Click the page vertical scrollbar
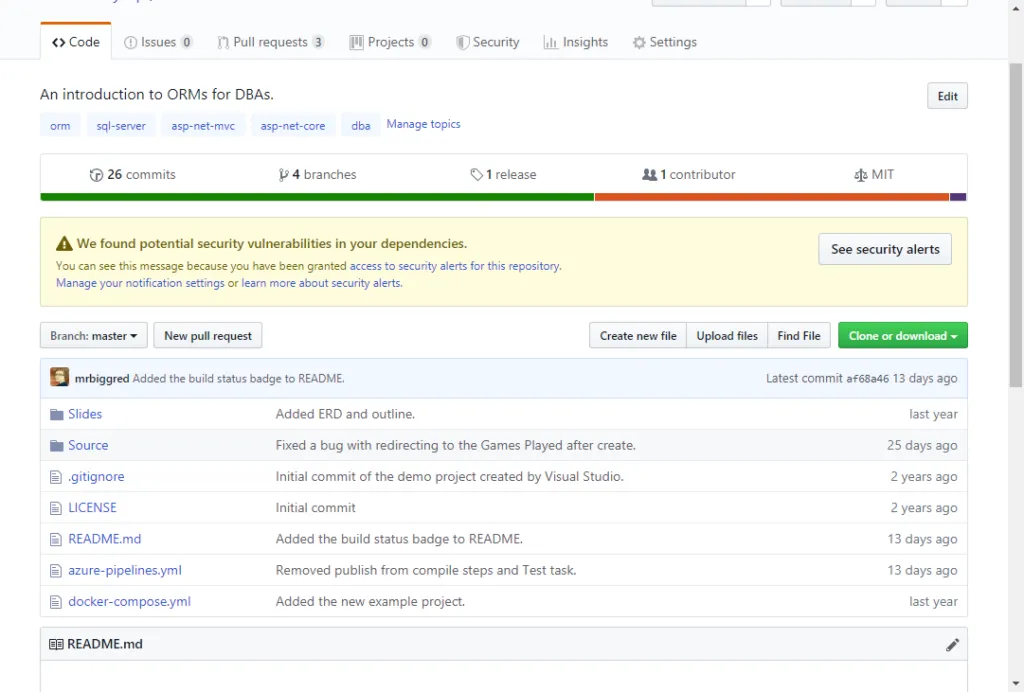1024x692 pixels. (x=1016, y=225)
